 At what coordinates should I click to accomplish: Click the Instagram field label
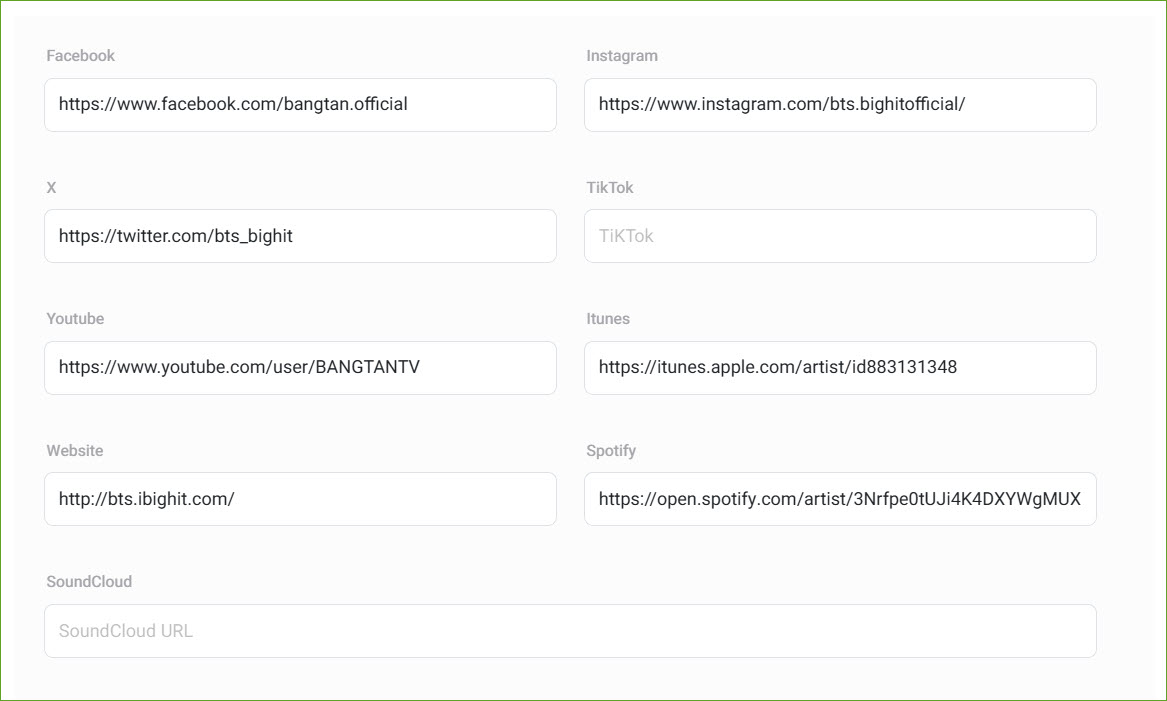pyautogui.click(x=621, y=56)
